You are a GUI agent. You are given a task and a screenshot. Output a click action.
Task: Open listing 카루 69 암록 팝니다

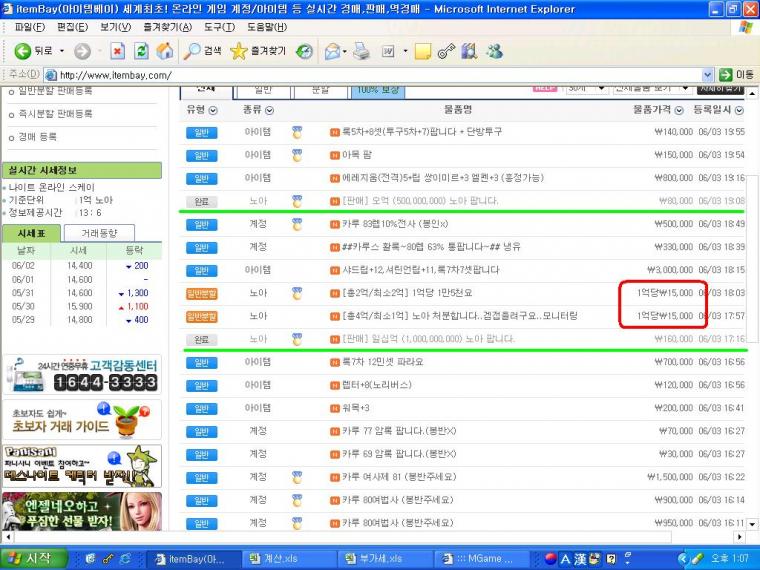(399, 455)
